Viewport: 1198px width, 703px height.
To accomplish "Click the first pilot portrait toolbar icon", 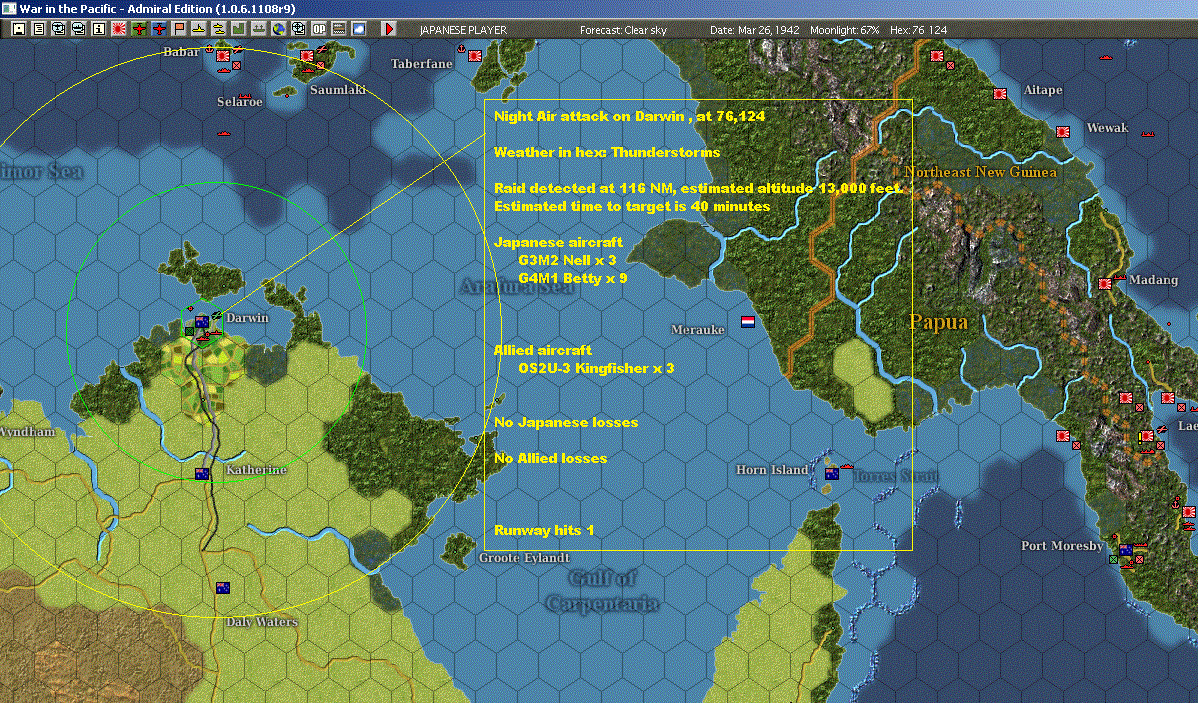I will coord(59,29).
